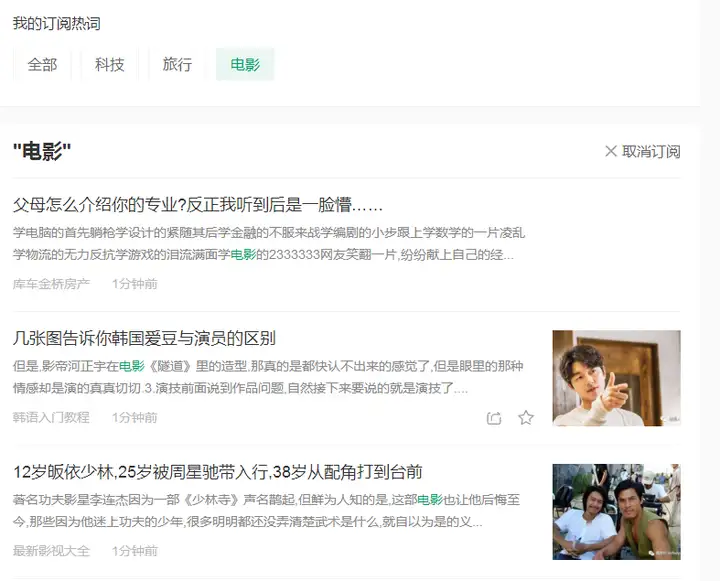The image size is (720, 581).
Task: Click source name 库车金桥房产
Action: coord(51,284)
